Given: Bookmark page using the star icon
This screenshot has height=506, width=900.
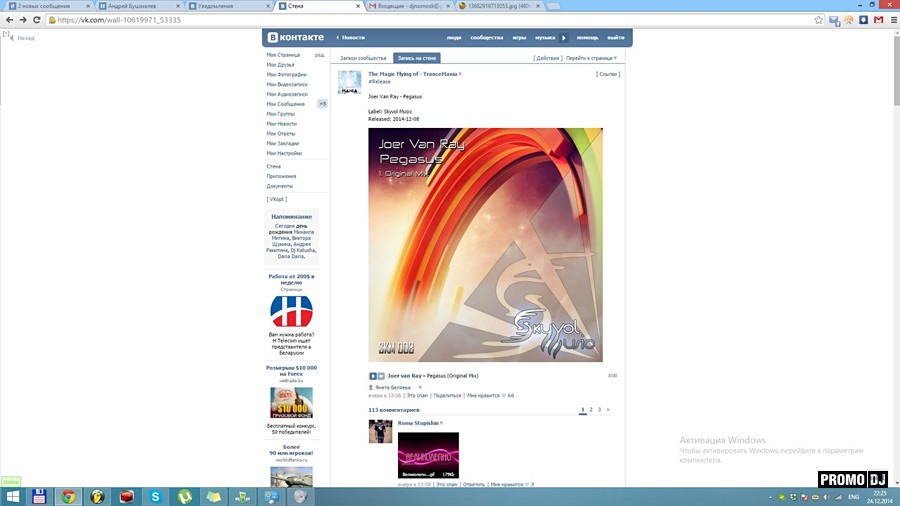Looking at the screenshot, I should pos(819,19).
